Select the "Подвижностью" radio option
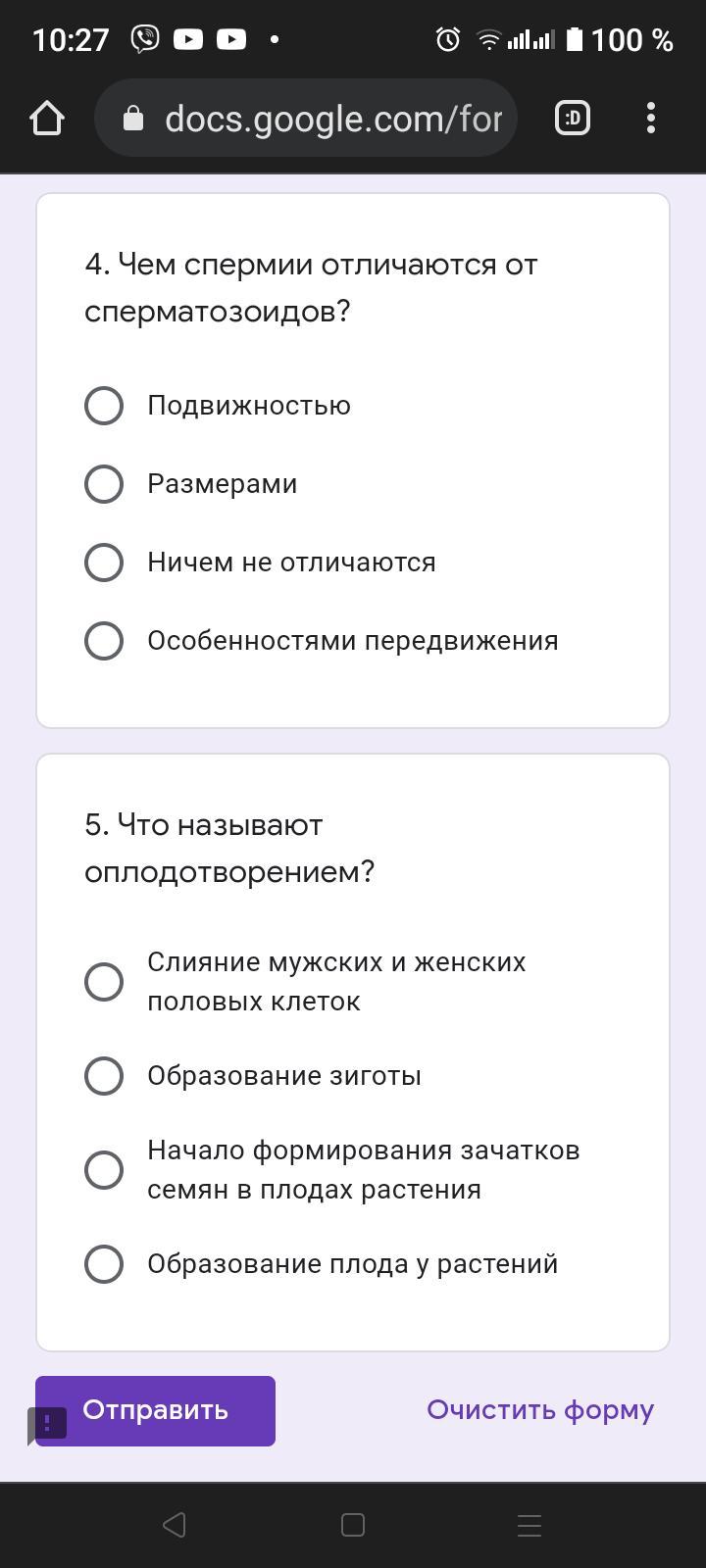706x1568 pixels. (104, 406)
